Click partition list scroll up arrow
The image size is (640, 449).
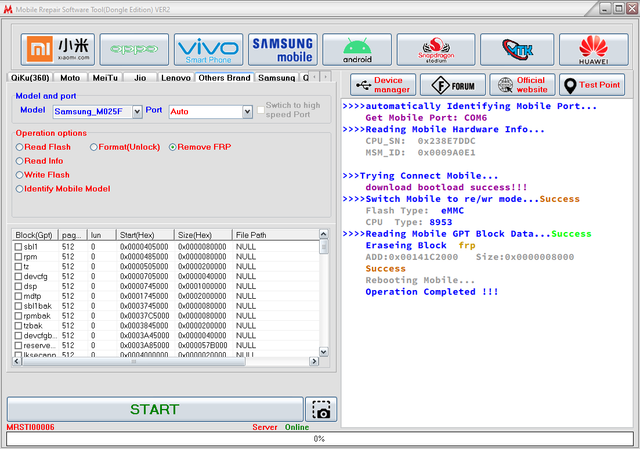pyautogui.click(x=324, y=234)
